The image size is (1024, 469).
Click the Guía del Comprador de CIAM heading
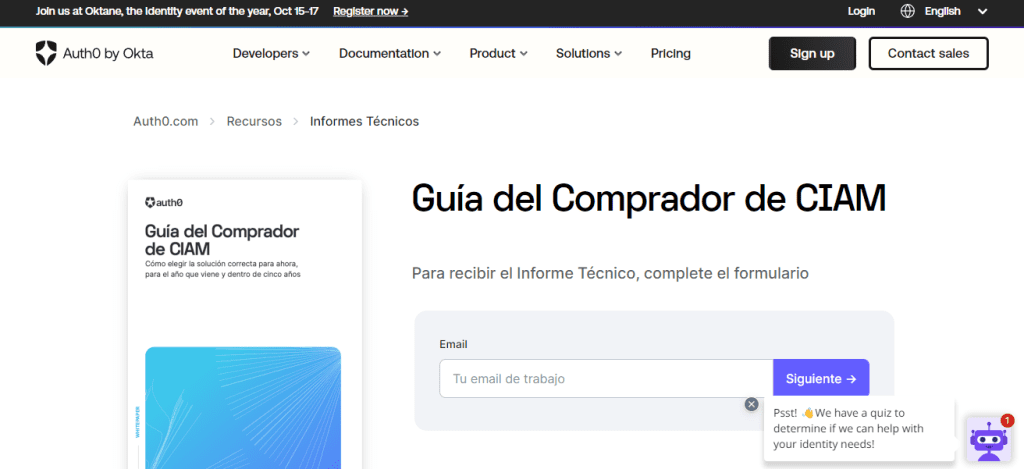(x=648, y=199)
